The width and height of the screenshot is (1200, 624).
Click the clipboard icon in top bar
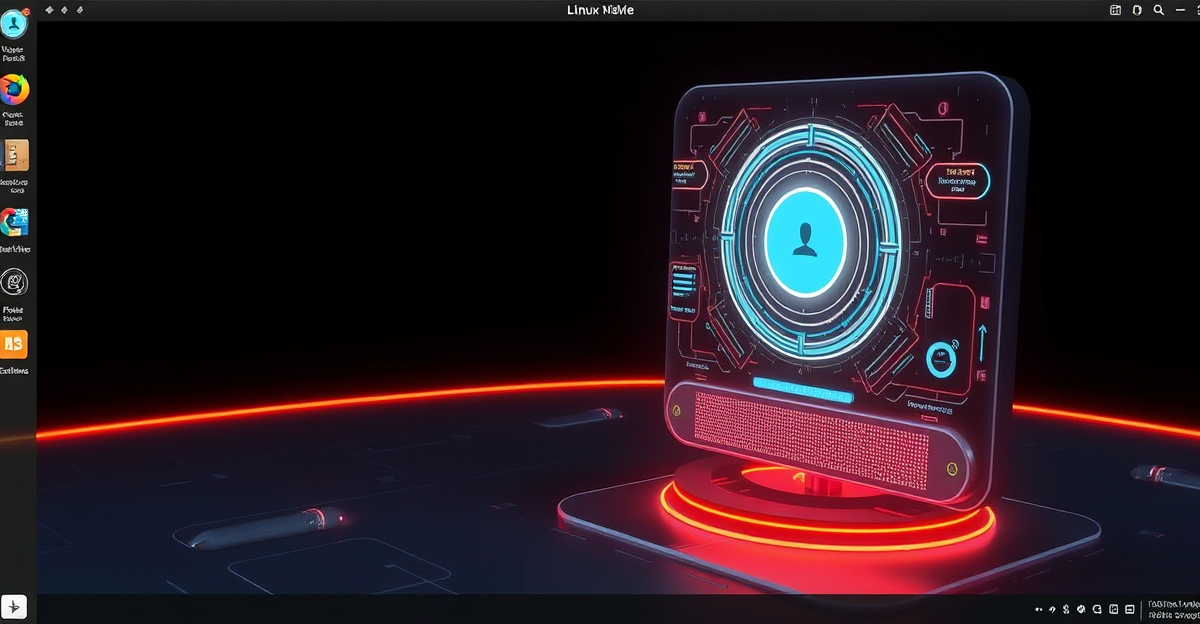pyautogui.click(x=1137, y=10)
